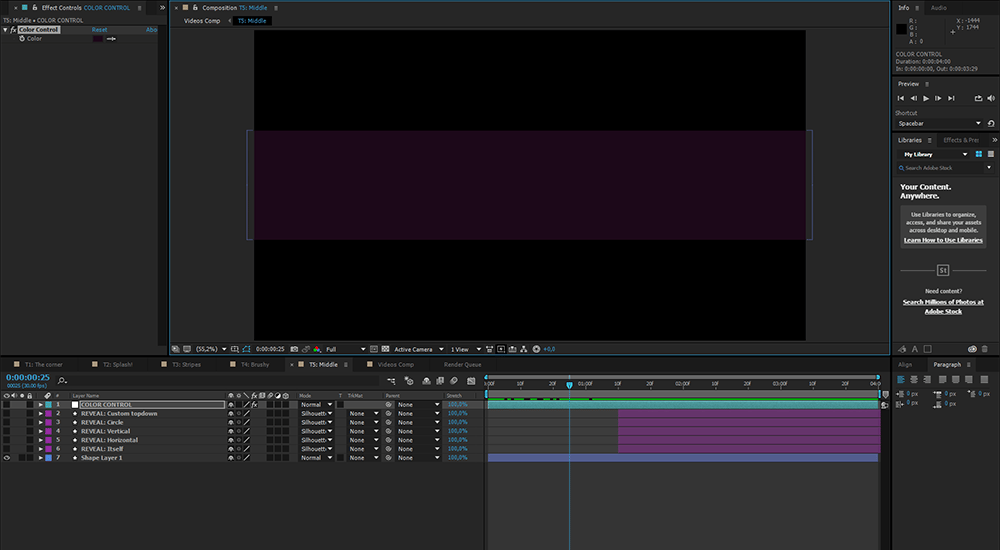The image size is (1000, 550).
Task: Open Learn How to Use Libraries link
Action: tap(943, 240)
